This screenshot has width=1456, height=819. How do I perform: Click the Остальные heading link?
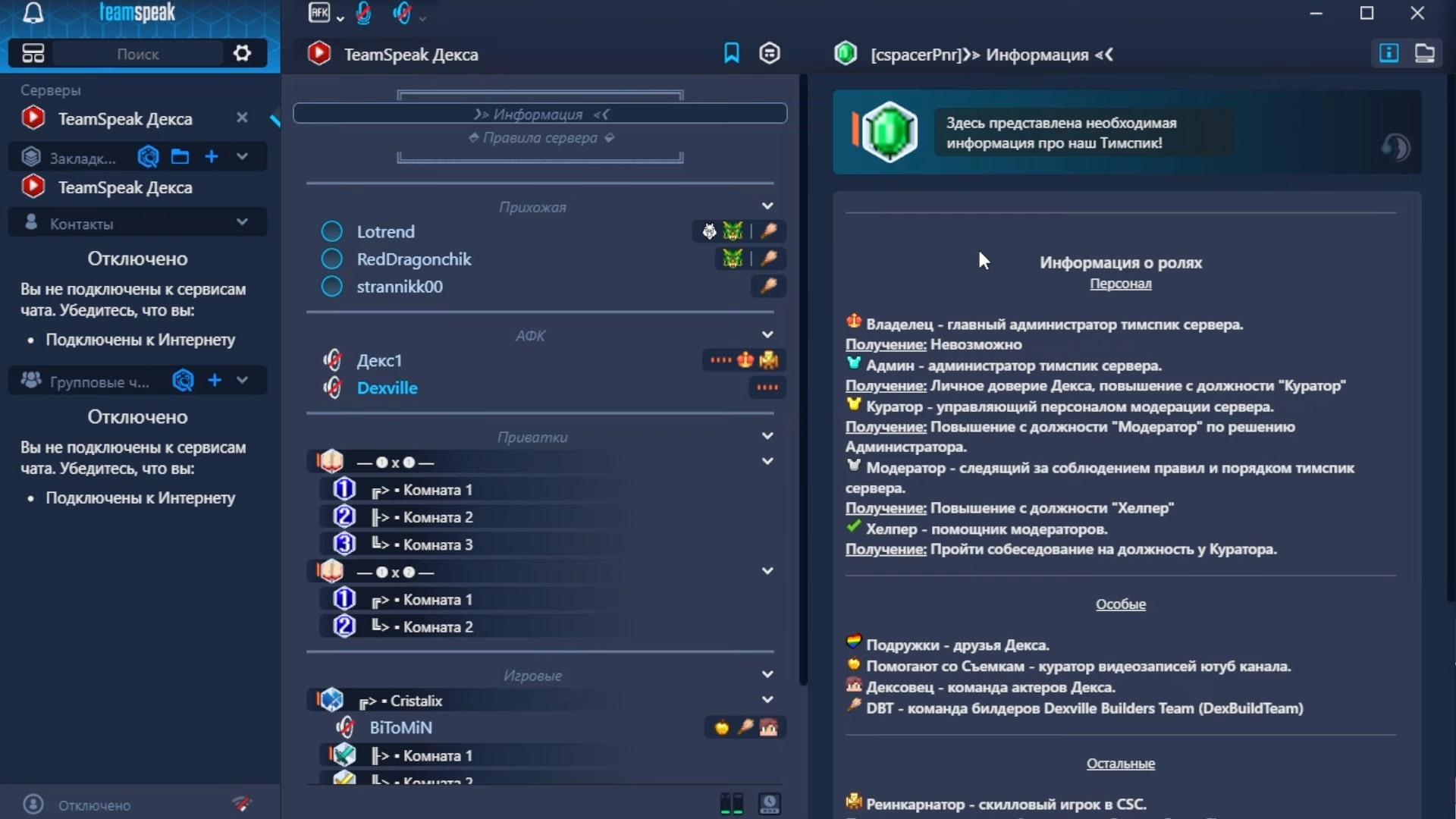click(x=1120, y=764)
